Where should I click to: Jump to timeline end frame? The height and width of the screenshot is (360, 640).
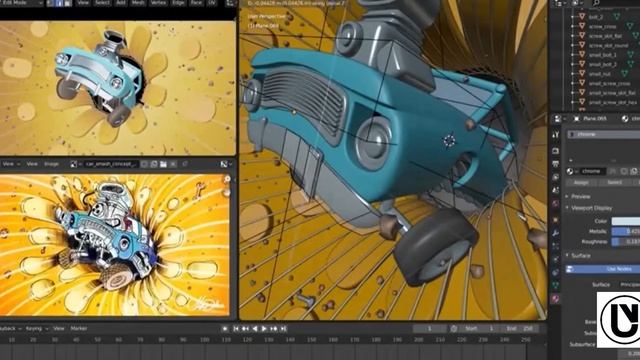[x=283, y=329]
